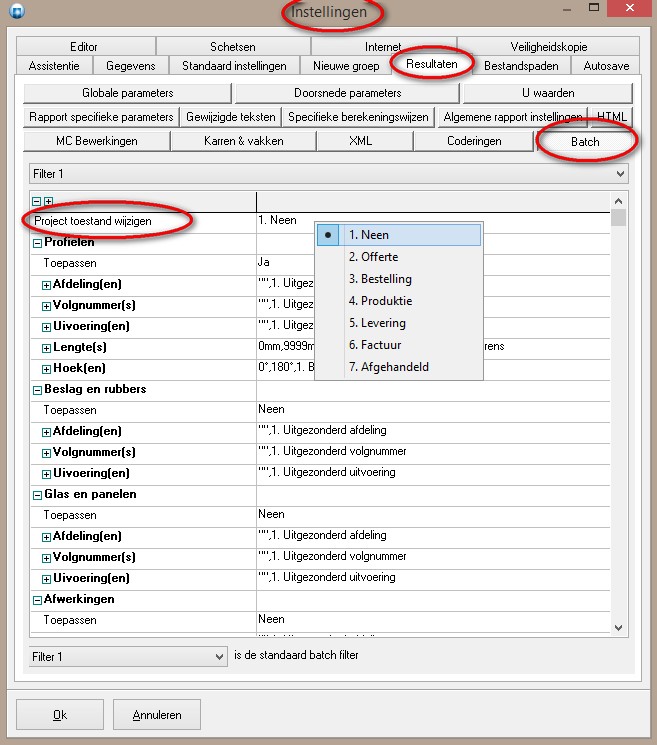Select the Project toestand wijzigen row
Viewport: 657px width, 745px height.
93,221
